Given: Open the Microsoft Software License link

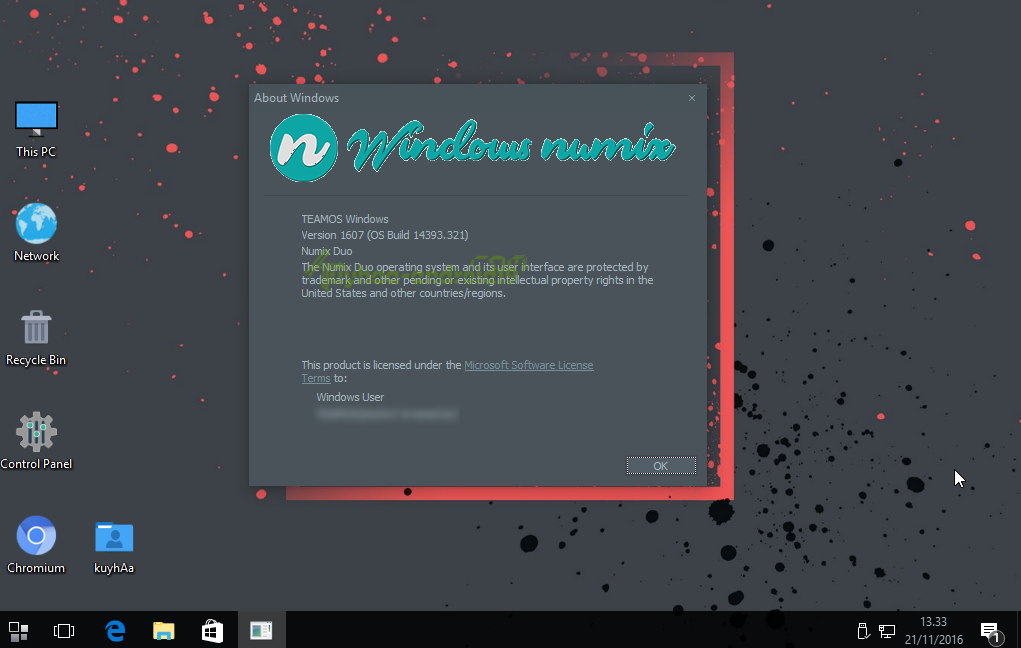Looking at the screenshot, I should [x=528, y=365].
